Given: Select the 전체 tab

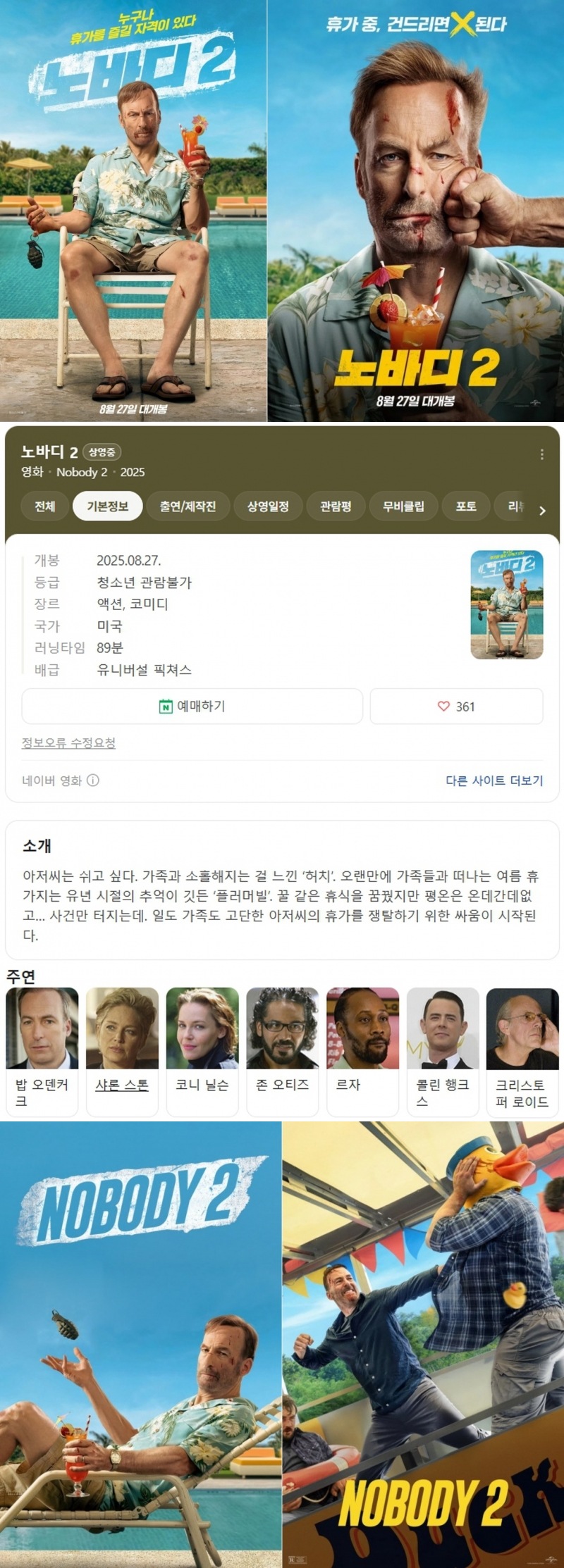Looking at the screenshot, I should [x=45, y=506].
